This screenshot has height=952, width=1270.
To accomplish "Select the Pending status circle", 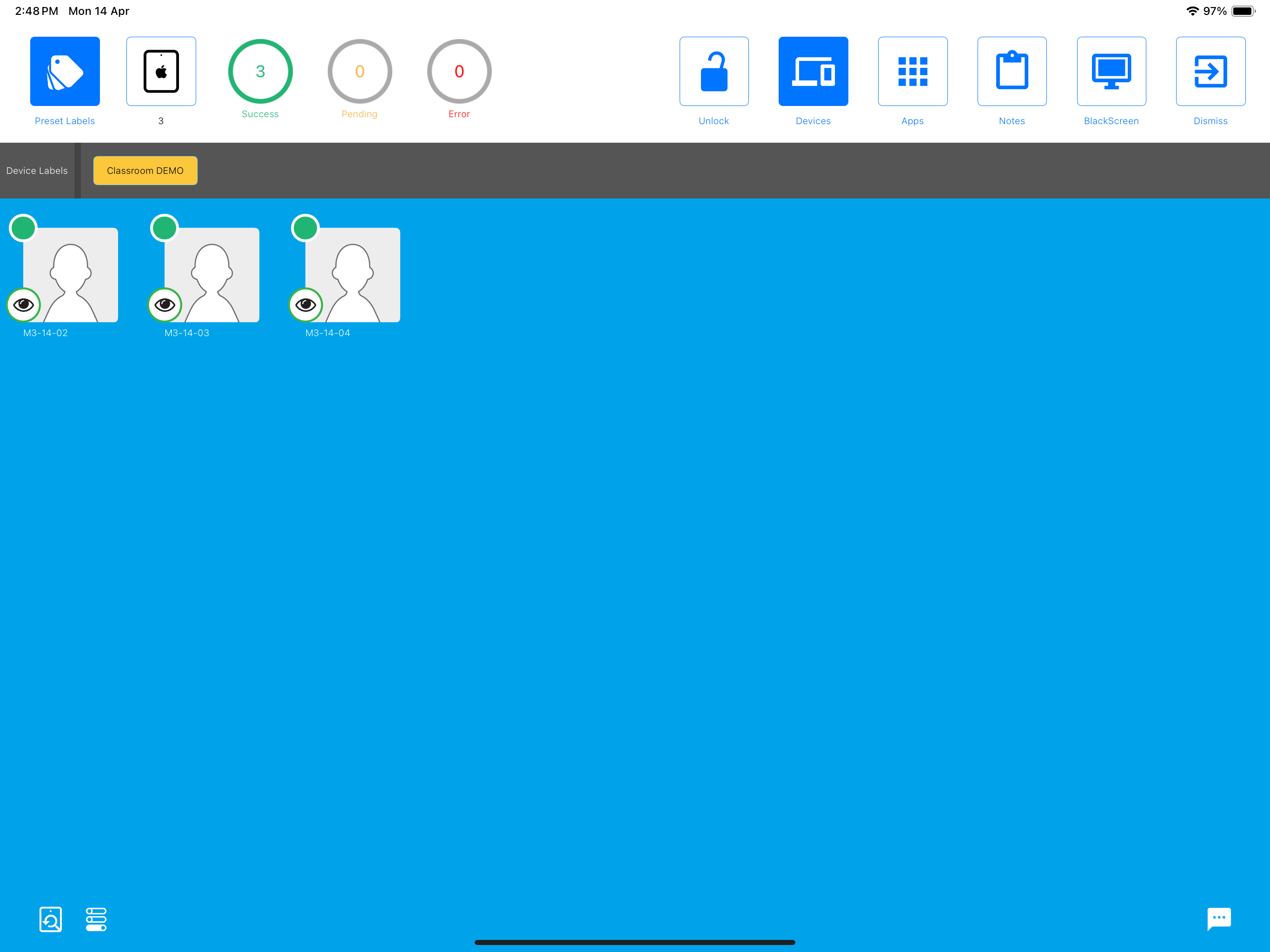I will [x=359, y=71].
